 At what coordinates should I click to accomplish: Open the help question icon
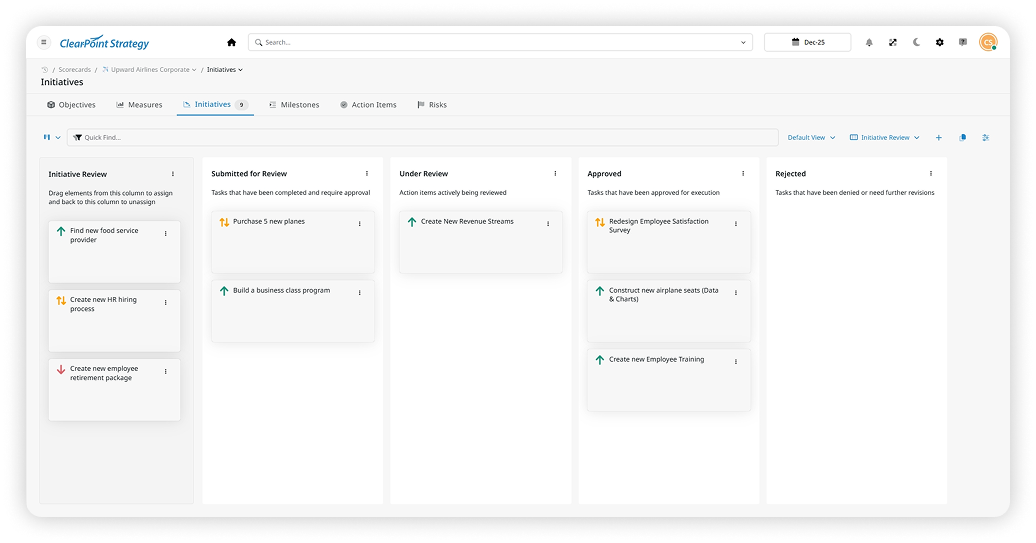click(962, 42)
